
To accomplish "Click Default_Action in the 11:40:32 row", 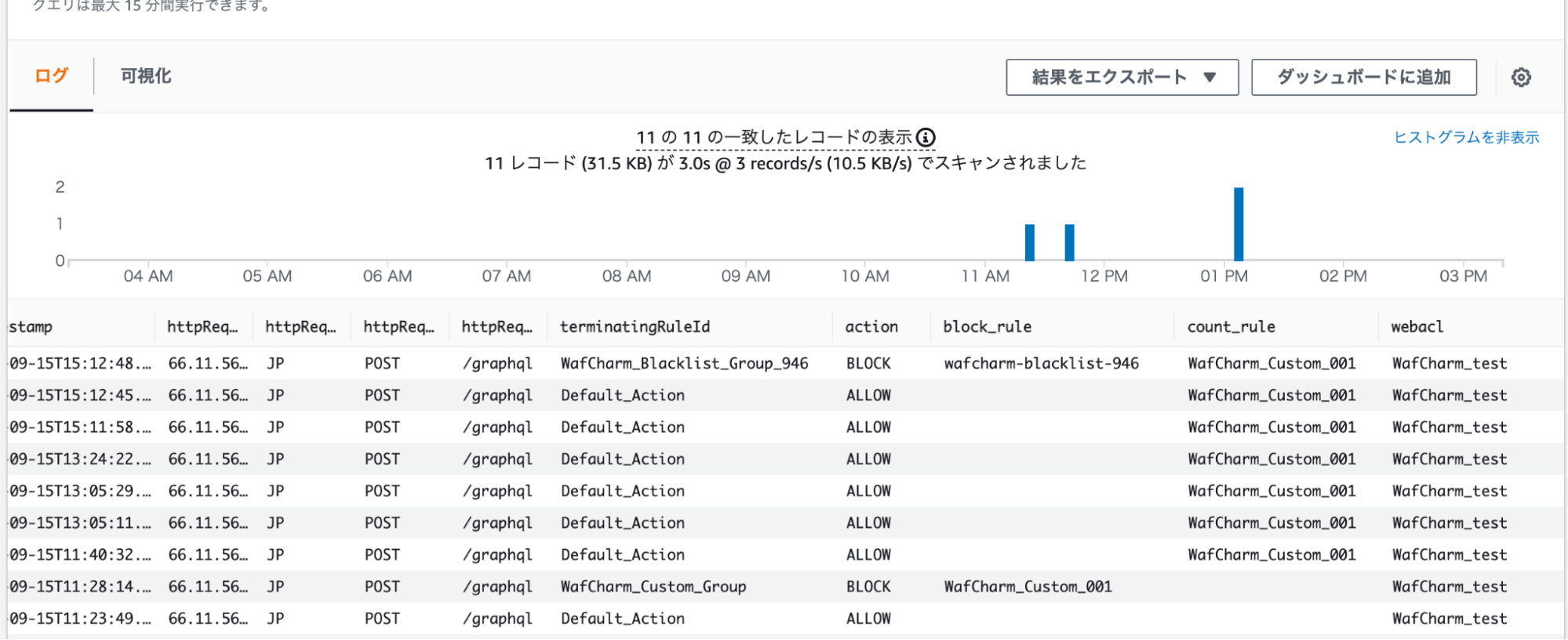I will click(623, 555).
